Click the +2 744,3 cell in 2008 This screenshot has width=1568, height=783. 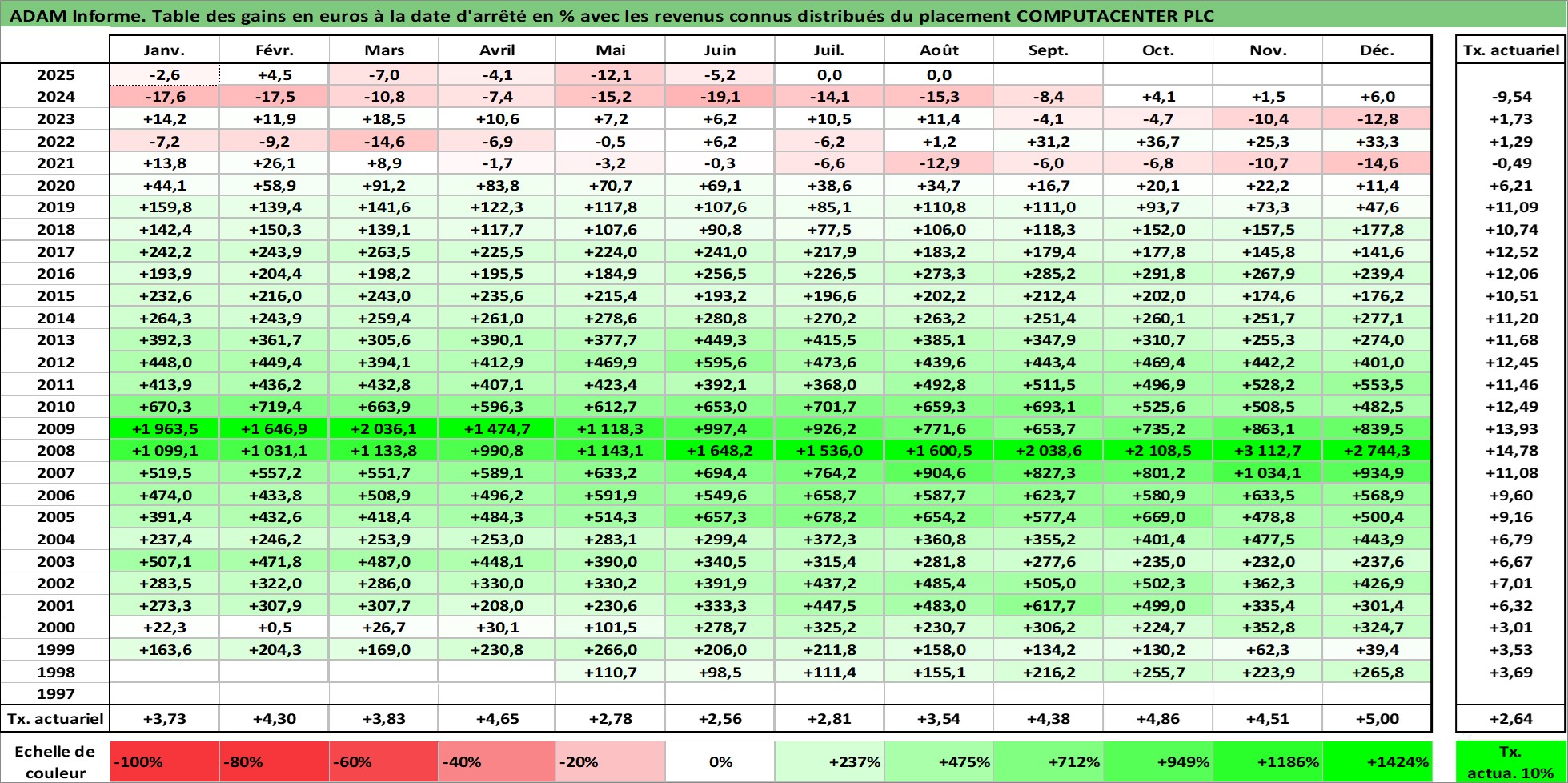(1377, 451)
